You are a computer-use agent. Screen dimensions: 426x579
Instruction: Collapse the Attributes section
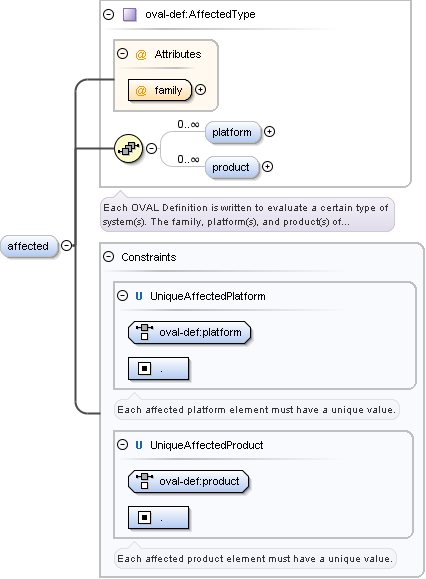click(x=123, y=54)
